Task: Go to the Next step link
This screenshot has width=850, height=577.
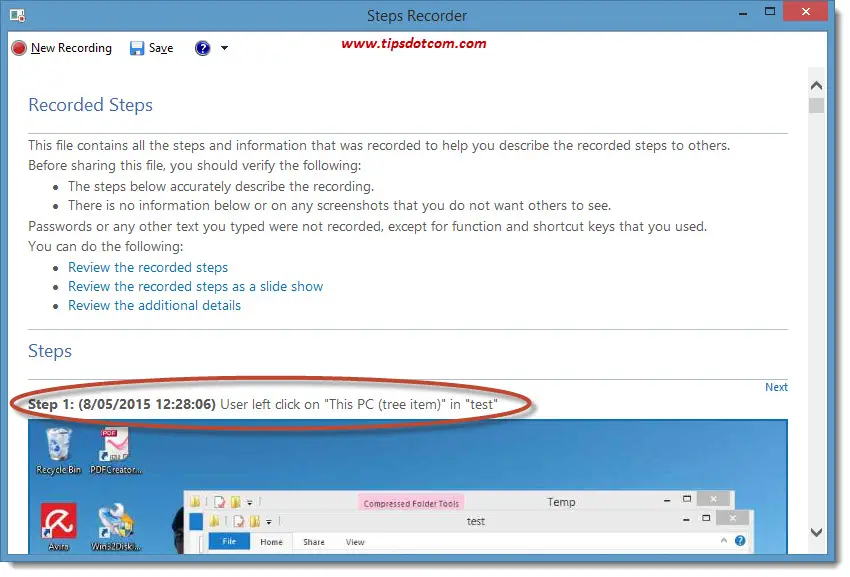Action: 776,387
